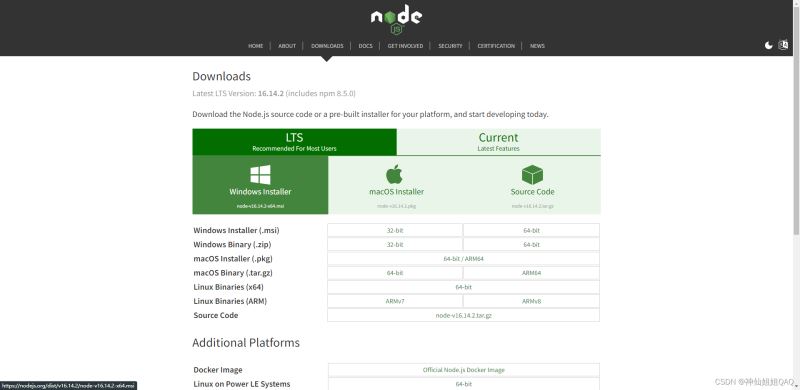Click Linux Binaries (x64) 64-bit
The width and height of the screenshot is (800, 390).
pyautogui.click(x=463, y=287)
